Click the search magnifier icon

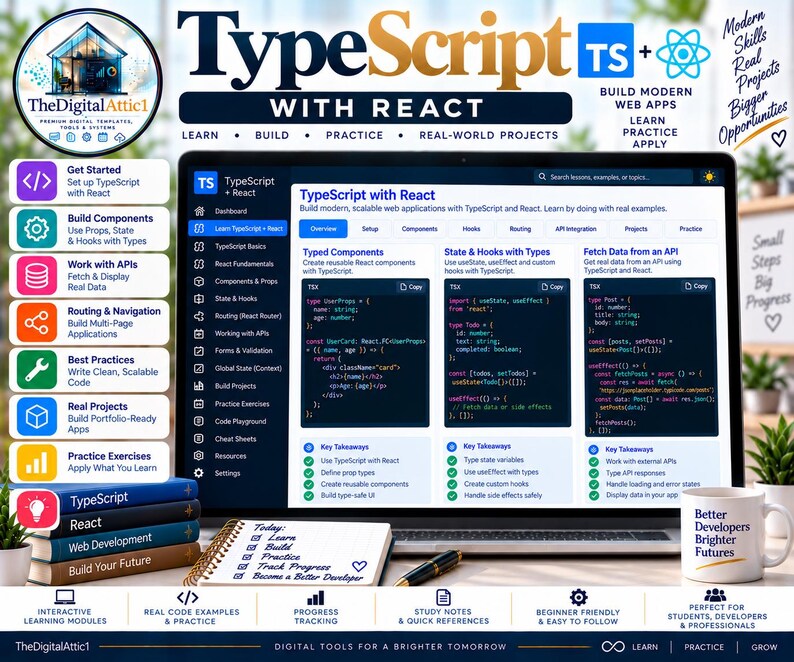(x=542, y=177)
